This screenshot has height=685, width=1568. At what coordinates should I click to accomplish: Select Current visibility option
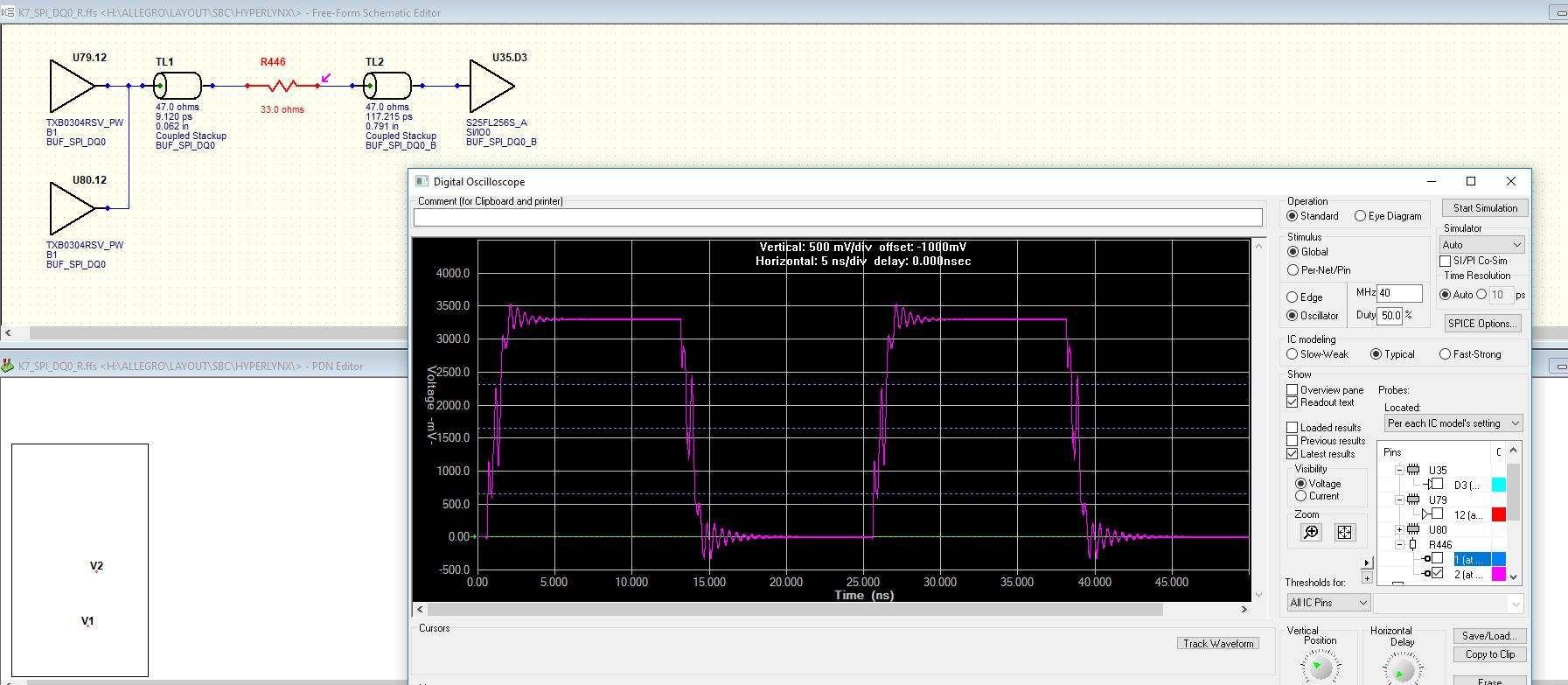(1300, 496)
